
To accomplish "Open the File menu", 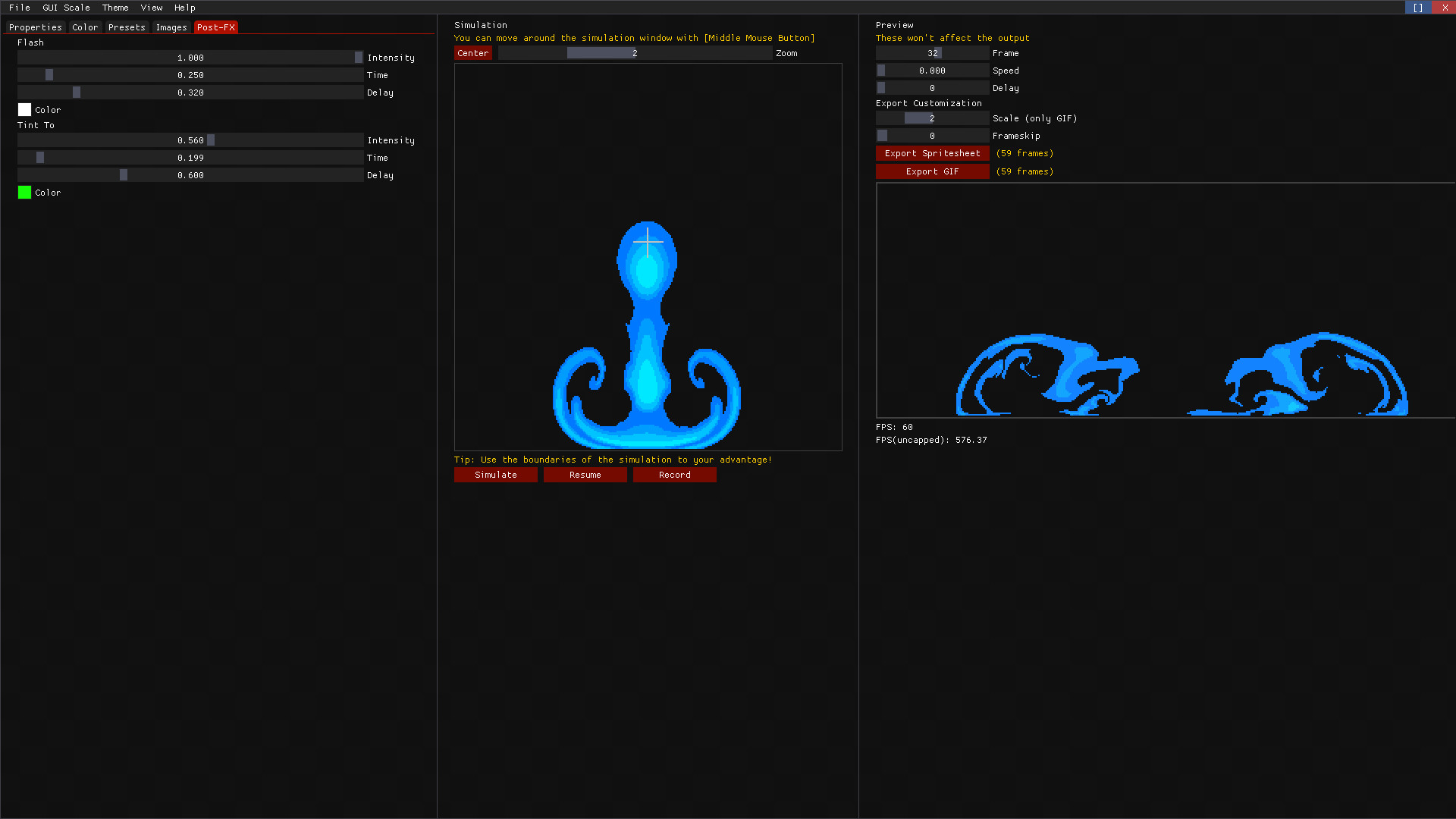I will coord(20,8).
